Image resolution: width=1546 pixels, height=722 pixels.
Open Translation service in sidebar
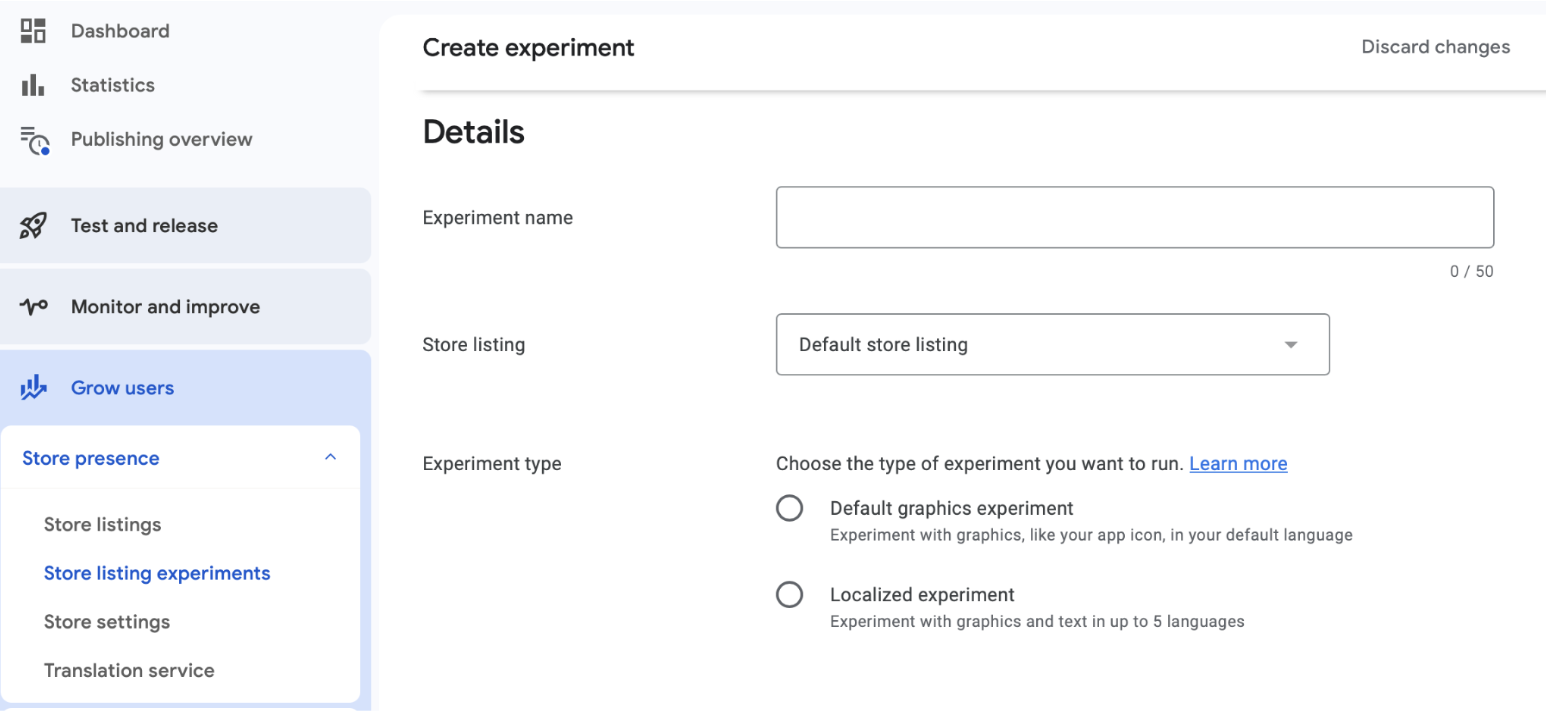tap(129, 670)
